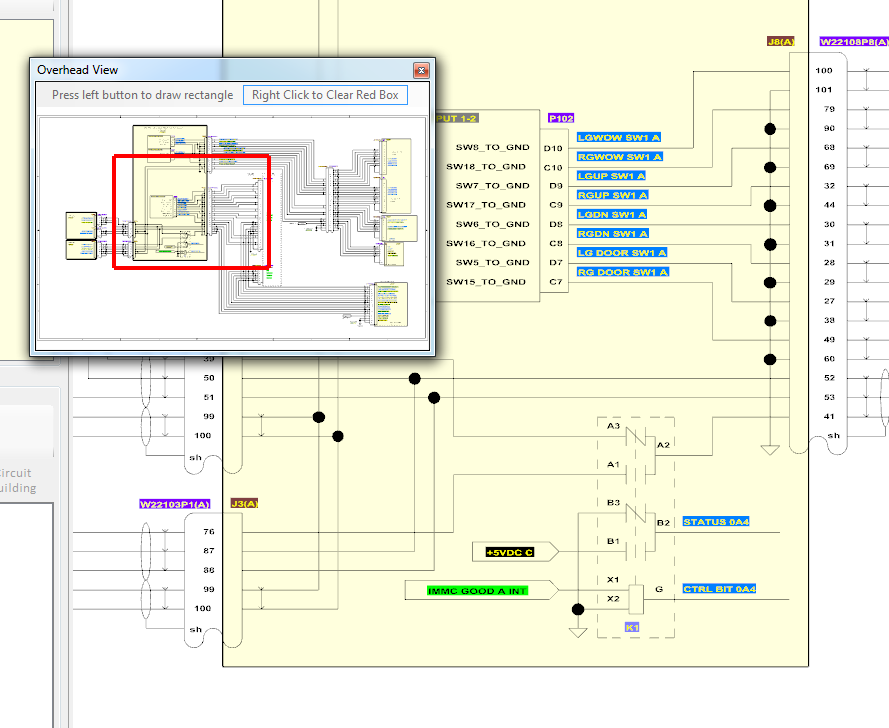Select the K1 relay reference label
Viewport: 889px width, 728px height.
[632, 627]
